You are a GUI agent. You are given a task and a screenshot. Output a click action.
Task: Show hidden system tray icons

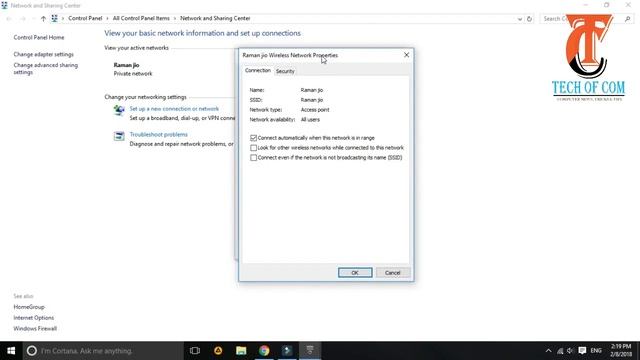[x=549, y=351]
